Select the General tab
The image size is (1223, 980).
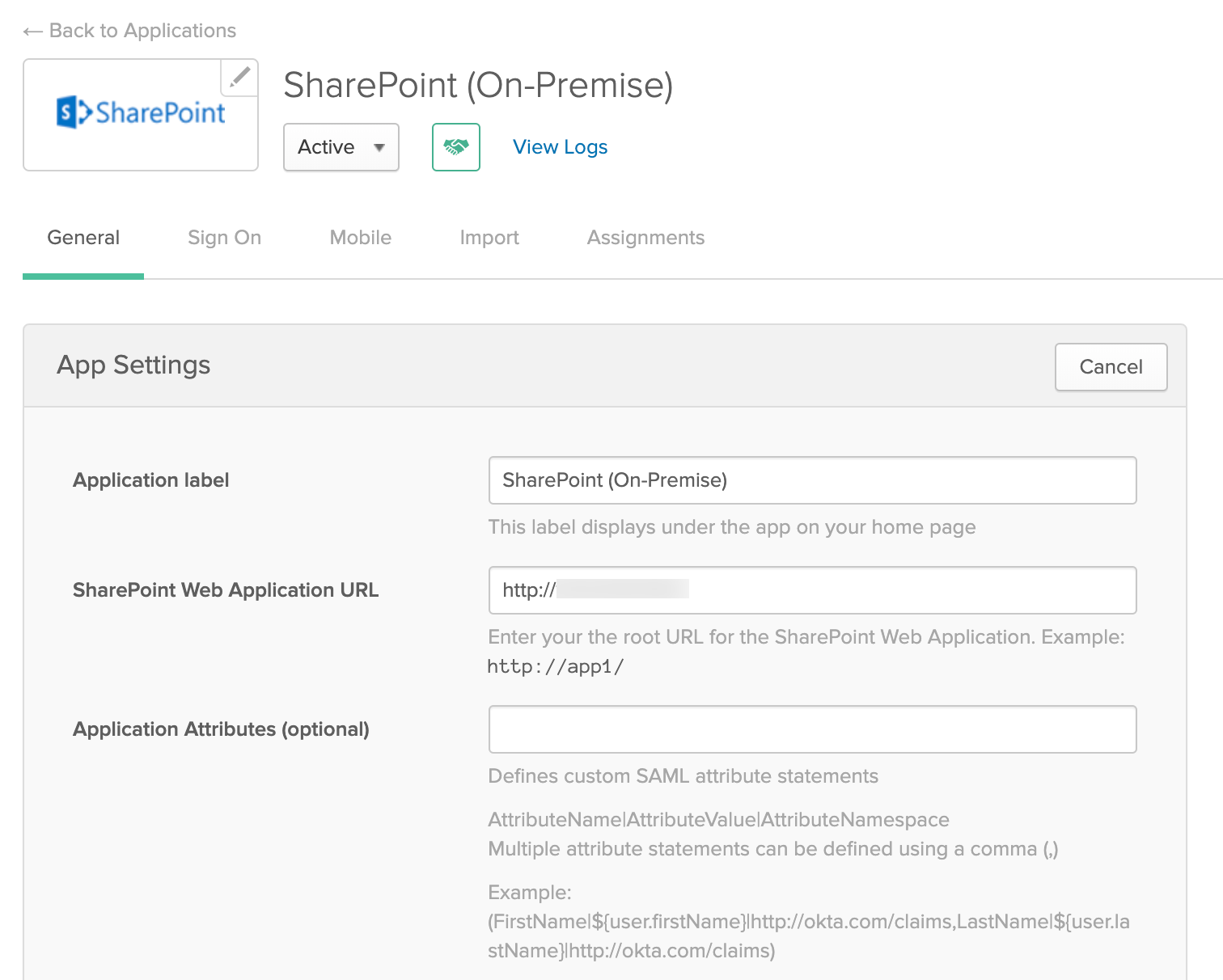[x=83, y=238]
